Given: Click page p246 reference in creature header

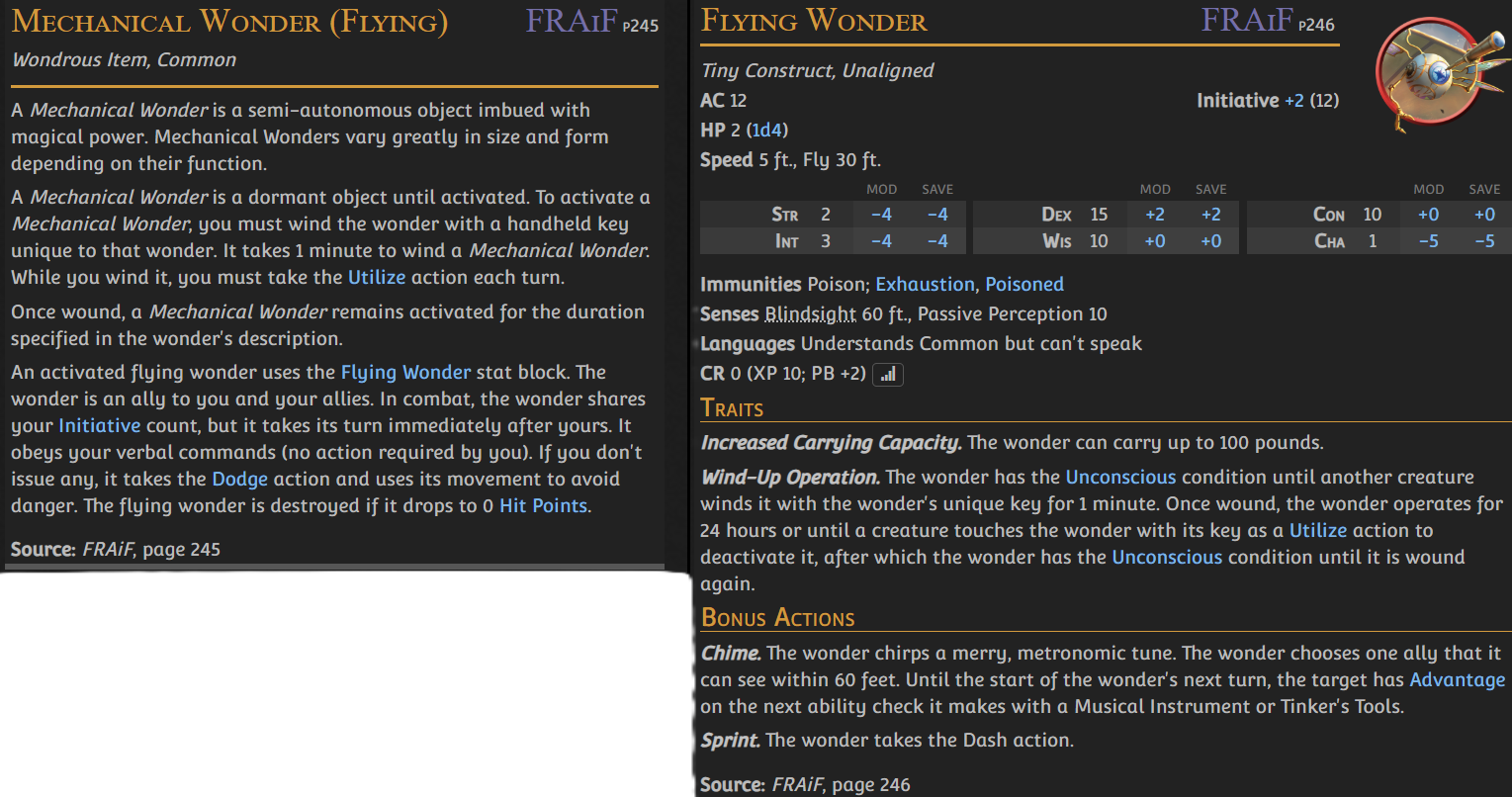Looking at the screenshot, I should [x=1315, y=25].
